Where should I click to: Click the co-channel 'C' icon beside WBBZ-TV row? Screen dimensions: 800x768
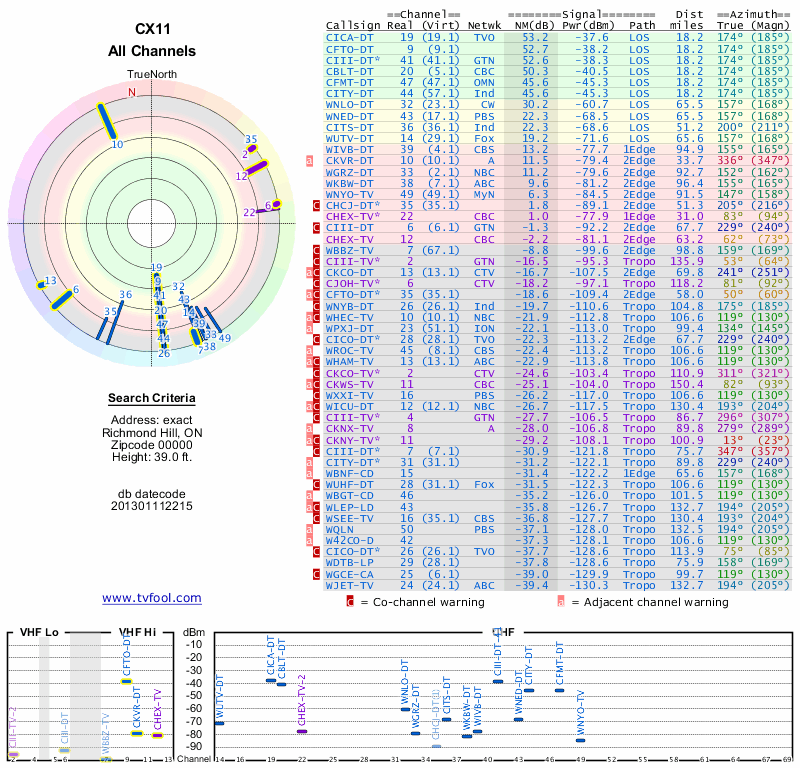pos(316,251)
